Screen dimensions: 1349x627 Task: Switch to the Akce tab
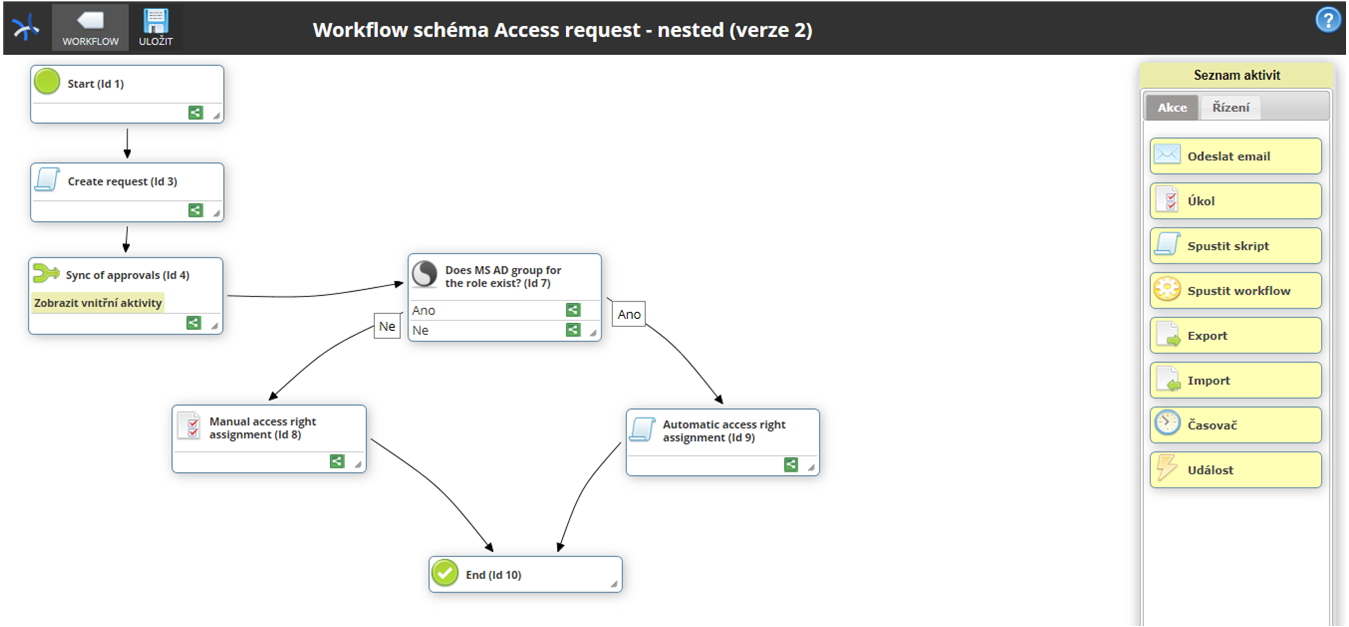(1172, 107)
